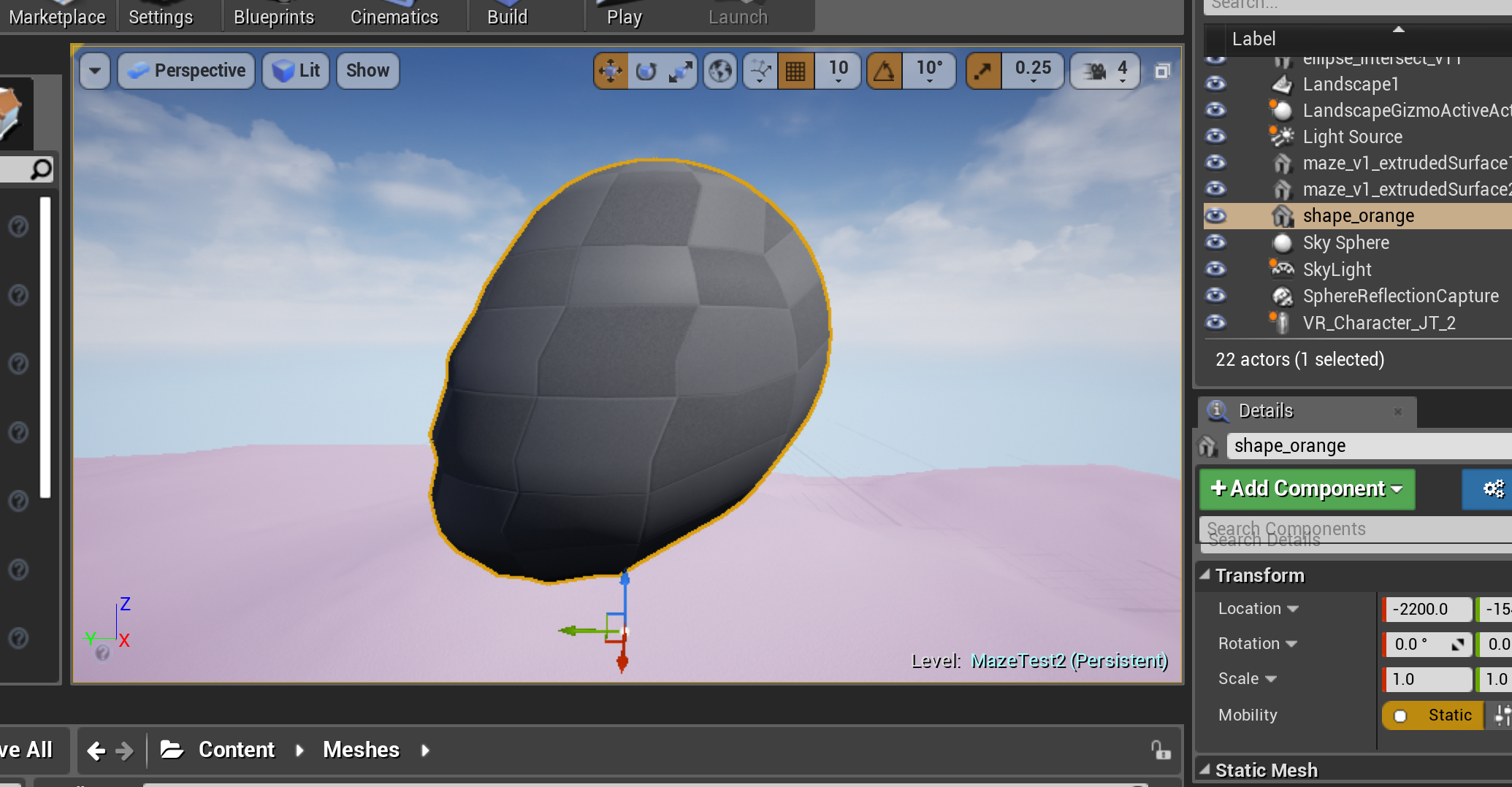
Task: Toggle grid snapping icon
Action: [795, 71]
